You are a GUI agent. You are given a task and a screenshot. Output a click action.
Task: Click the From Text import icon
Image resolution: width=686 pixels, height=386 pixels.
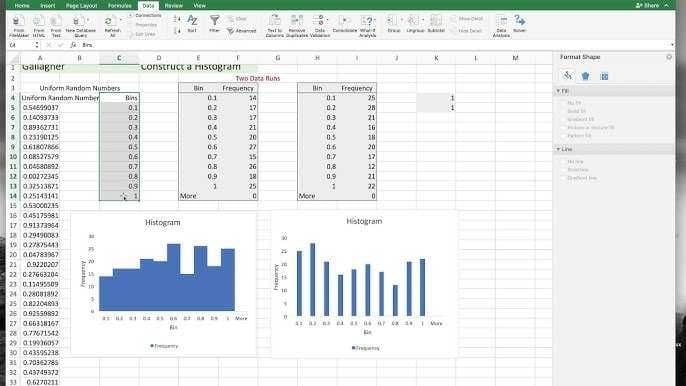coord(56,21)
